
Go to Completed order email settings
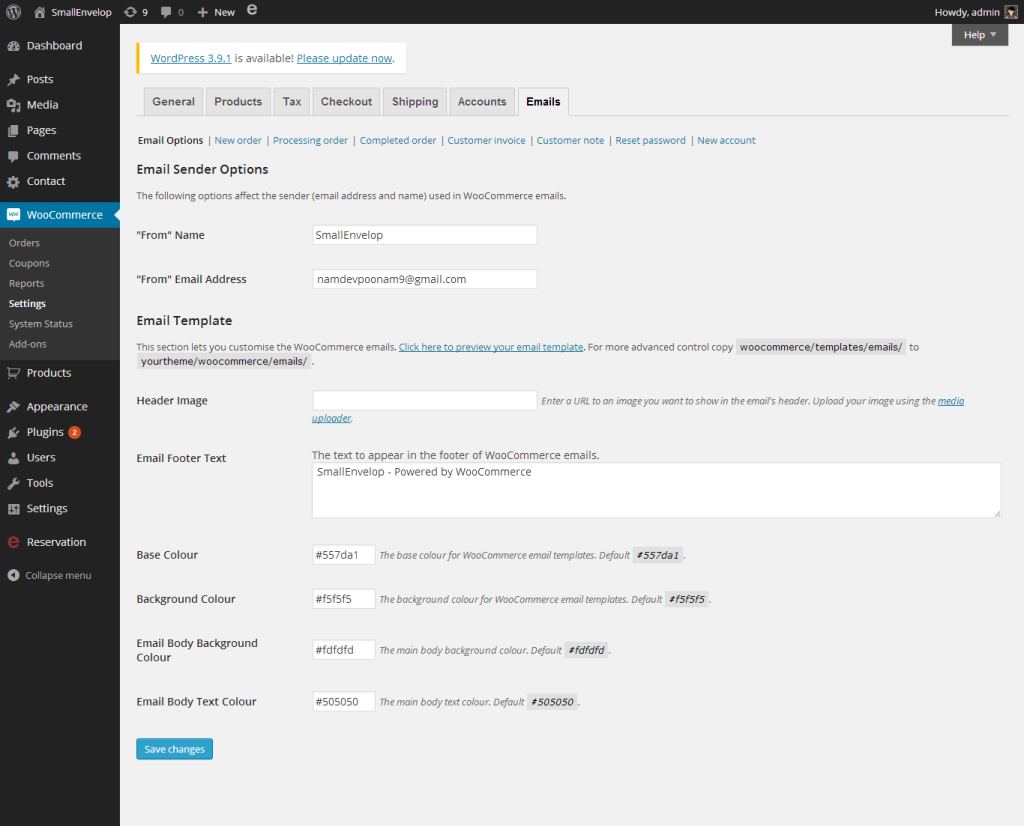point(398,140)
